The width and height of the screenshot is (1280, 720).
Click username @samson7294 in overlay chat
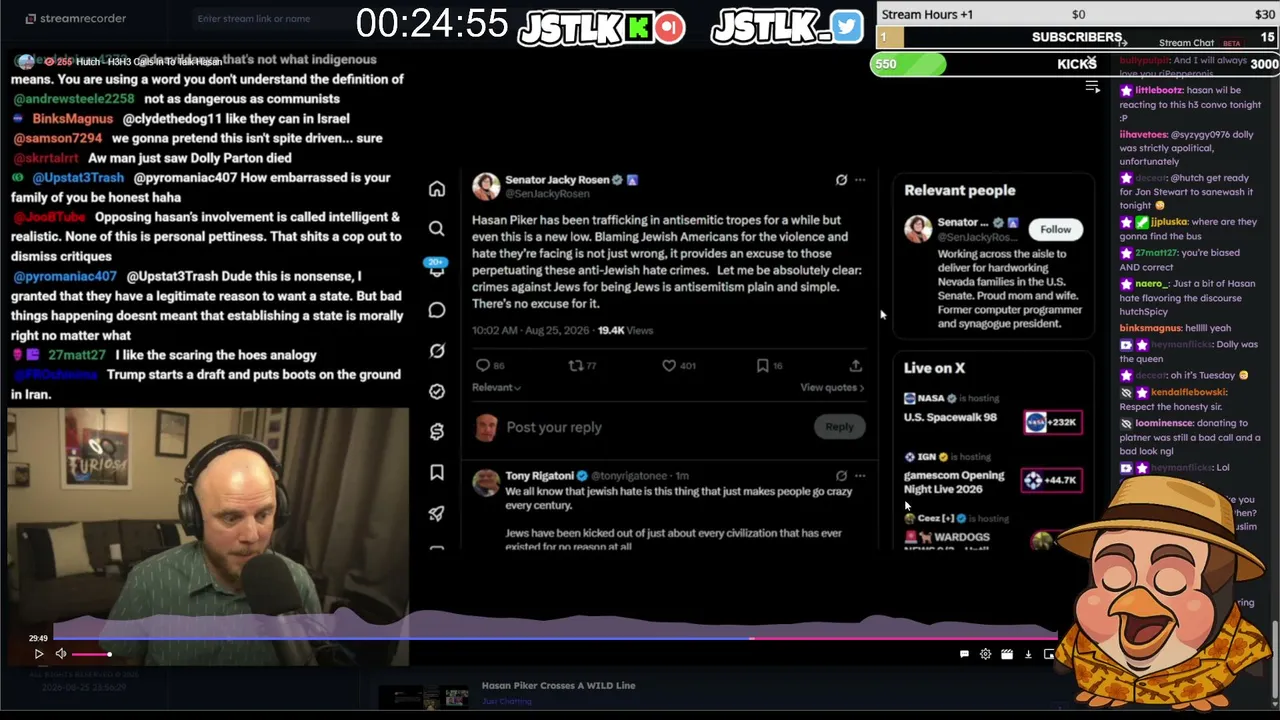click(x=58, y=138)
